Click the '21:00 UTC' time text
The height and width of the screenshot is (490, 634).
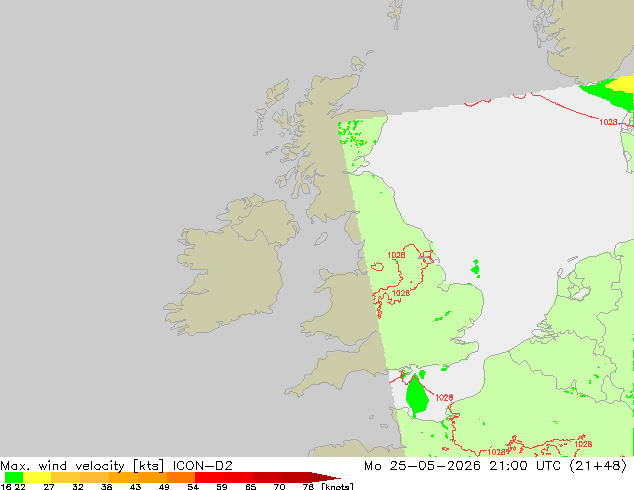click(525, 466)
